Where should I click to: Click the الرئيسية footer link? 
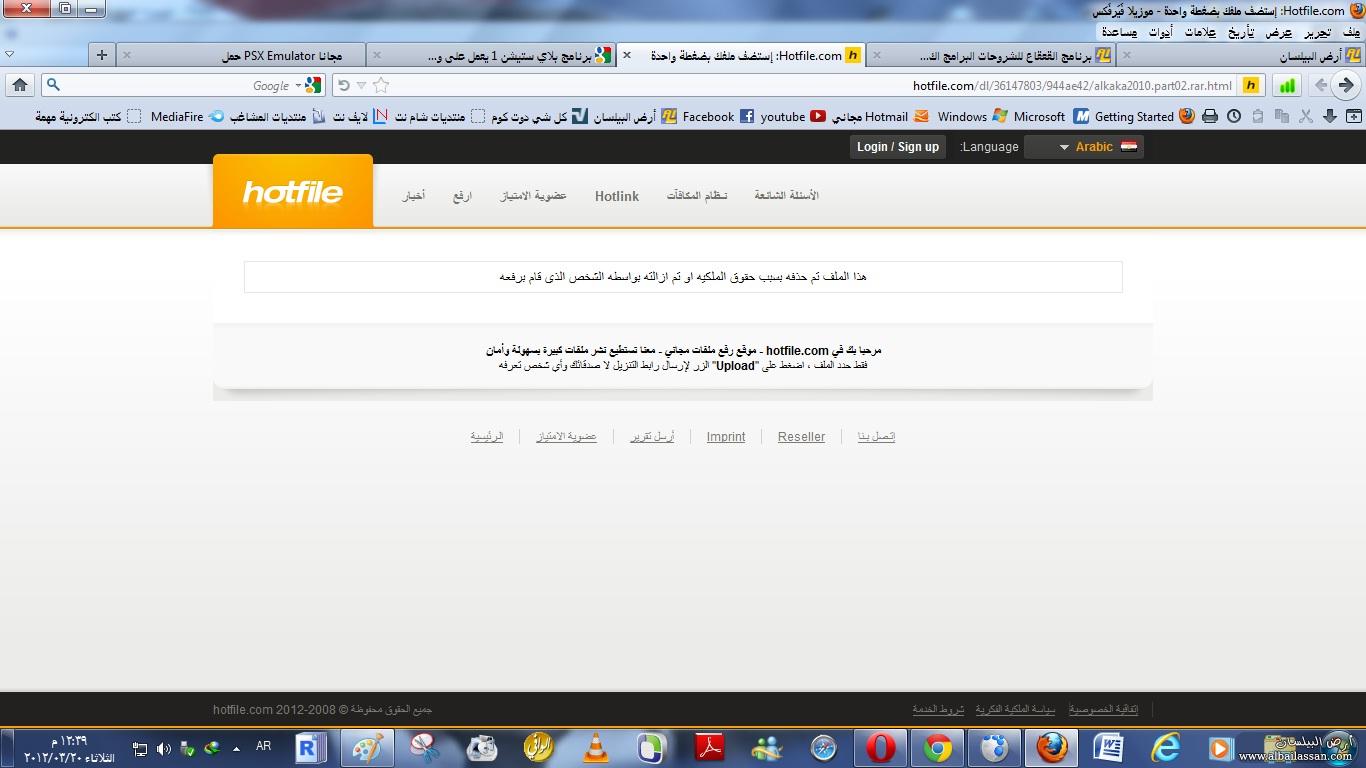point(487,437)
